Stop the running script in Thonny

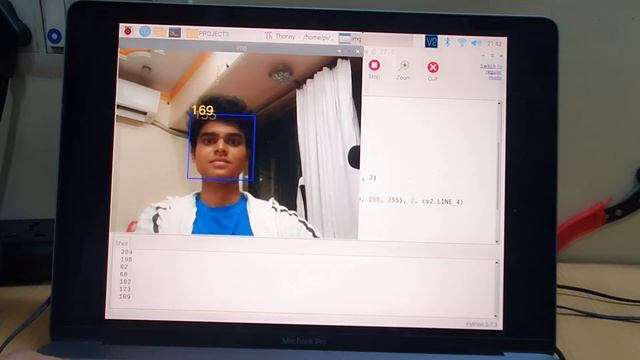click(374, 69)
